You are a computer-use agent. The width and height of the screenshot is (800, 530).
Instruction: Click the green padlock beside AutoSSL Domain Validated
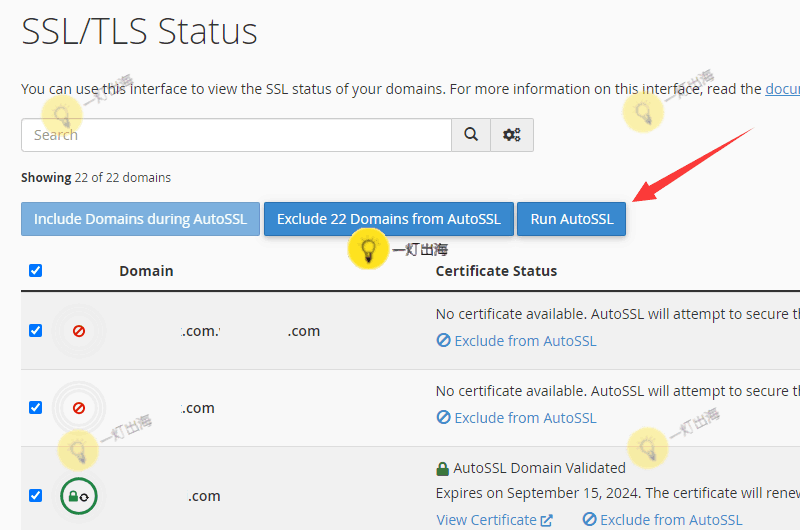442,468
